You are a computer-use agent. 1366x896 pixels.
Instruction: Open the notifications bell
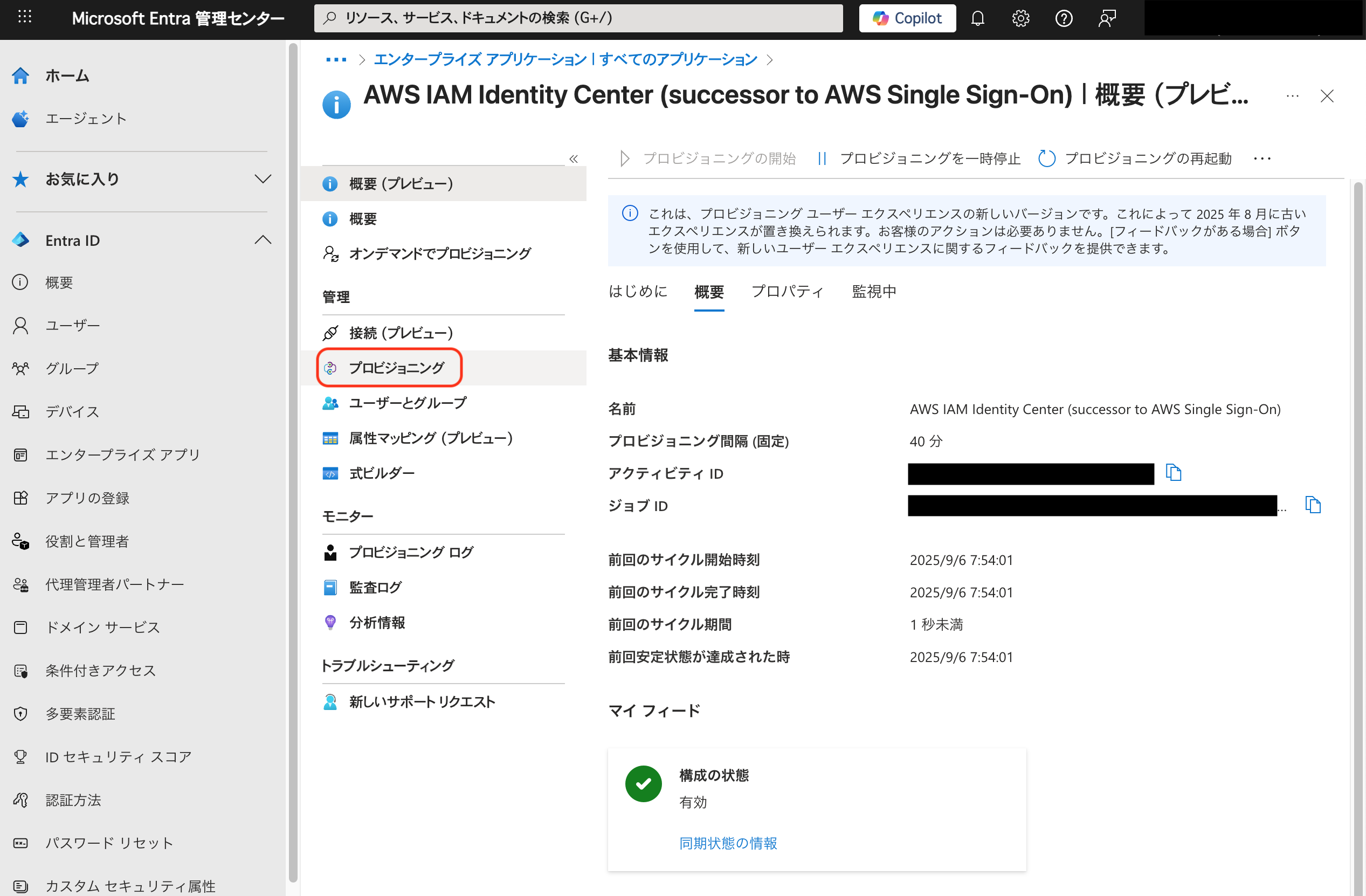pos(977,18)
